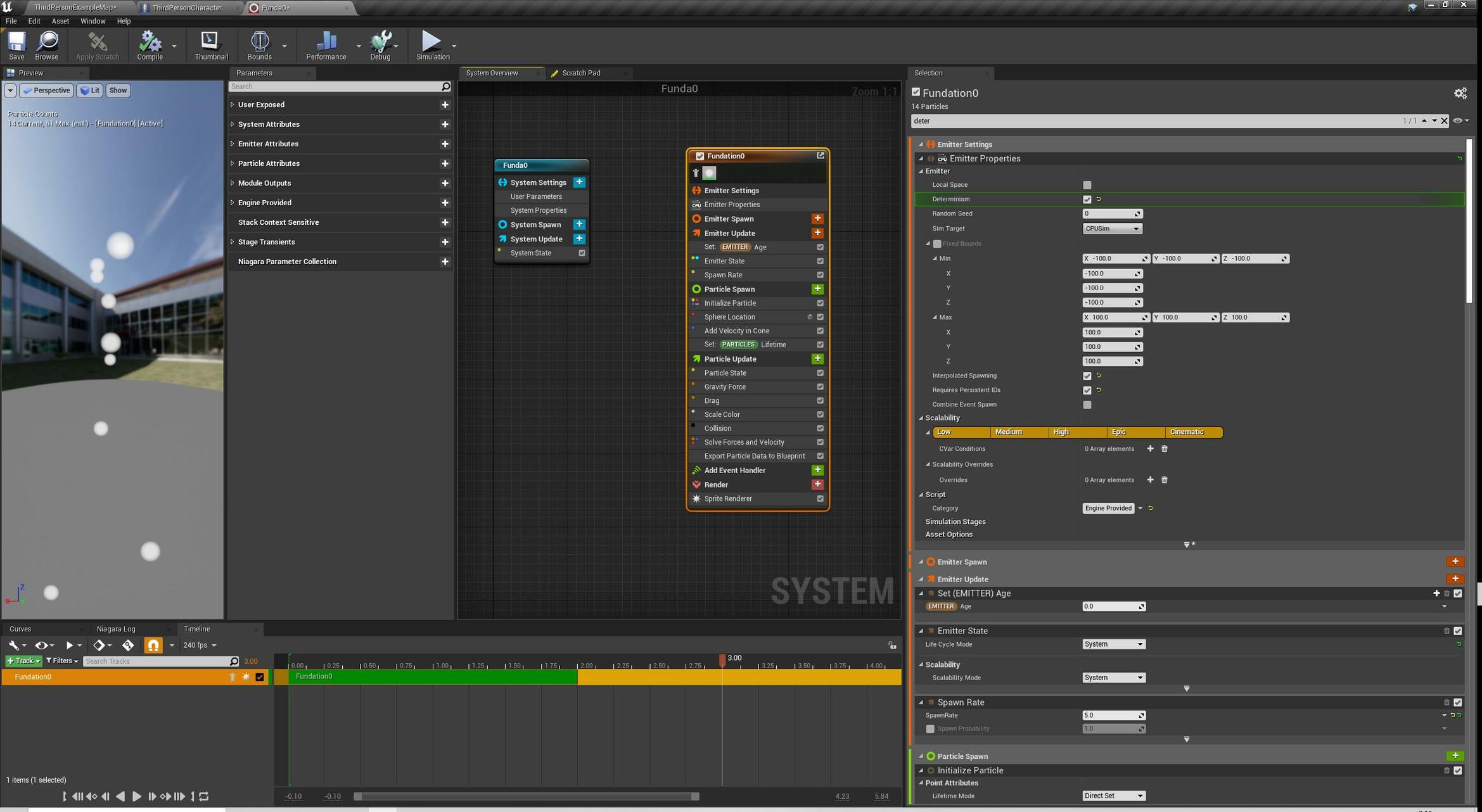Screen dimensions: 1482x812
Task: Click the green Track add button
Action: [23, 661]
